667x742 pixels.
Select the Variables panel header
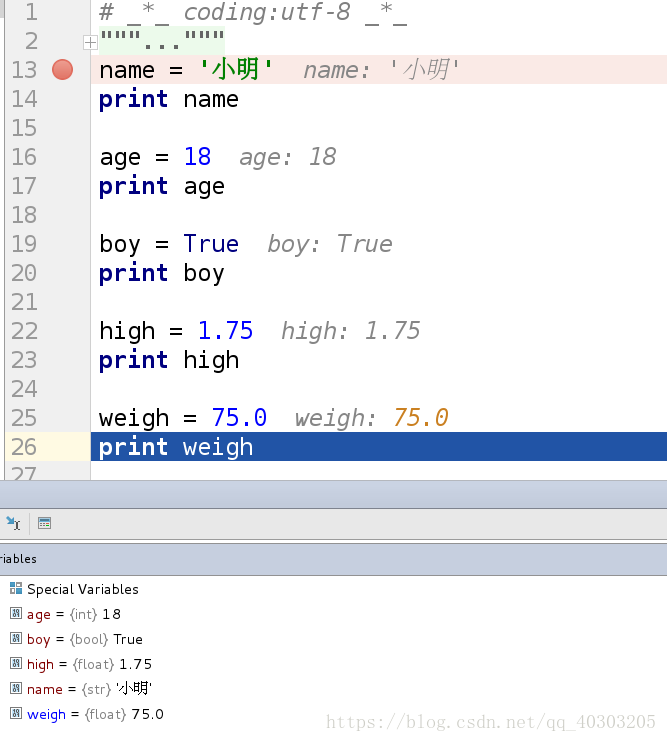(x=18, y=559)
